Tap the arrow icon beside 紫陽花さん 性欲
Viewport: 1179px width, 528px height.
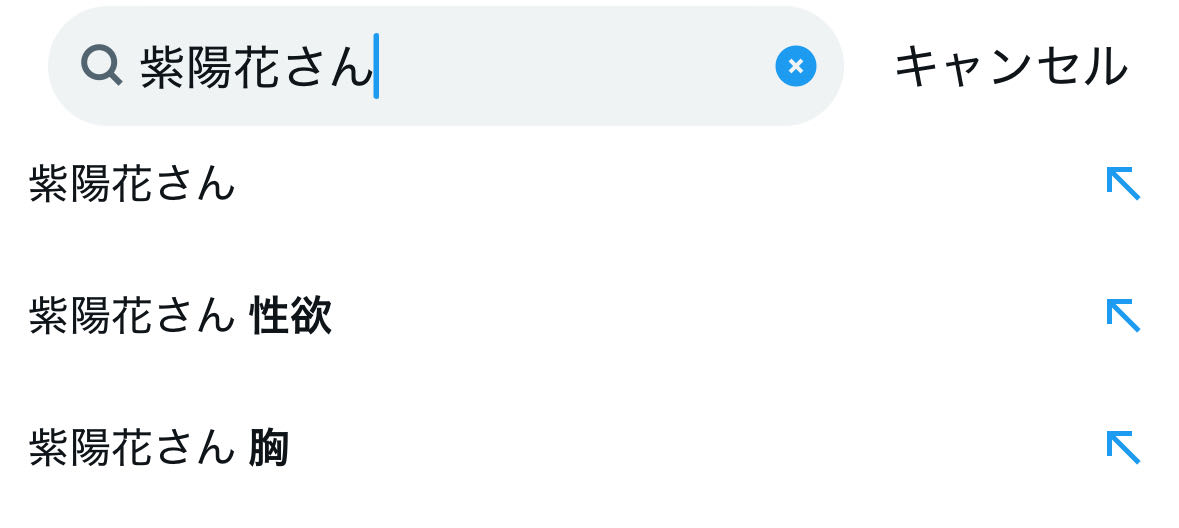(x=1123, y=316)
